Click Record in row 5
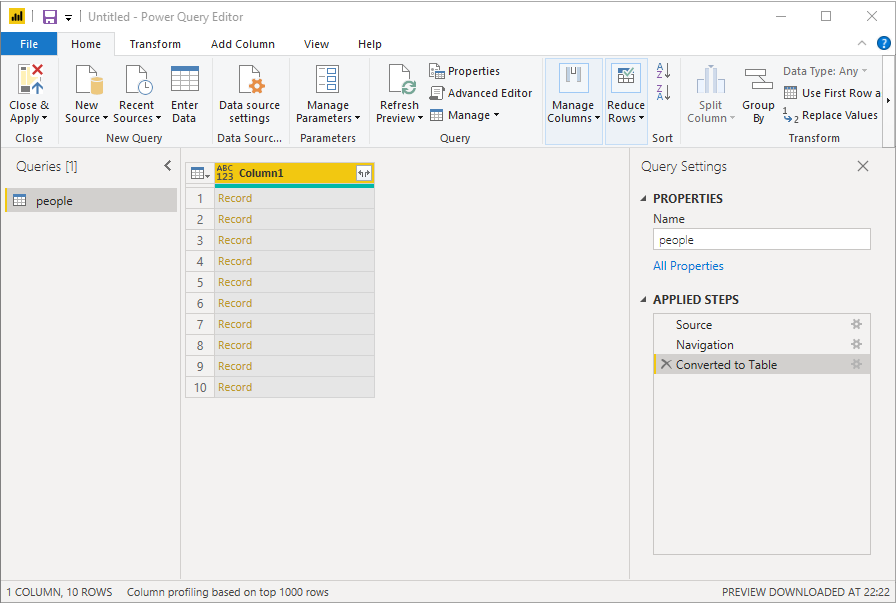This screenshot has height=603, width=896. point(235,282)
